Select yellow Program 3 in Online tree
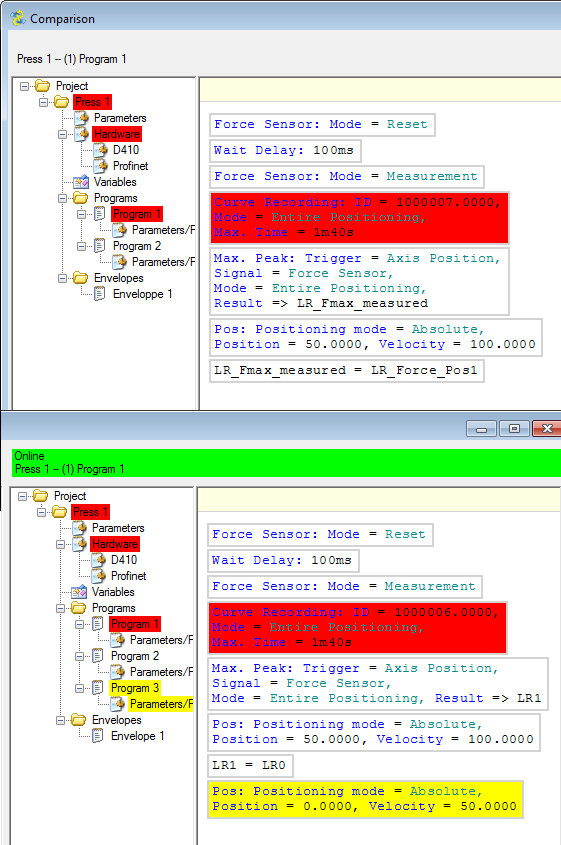561x845 pixels. coord(135,688)
